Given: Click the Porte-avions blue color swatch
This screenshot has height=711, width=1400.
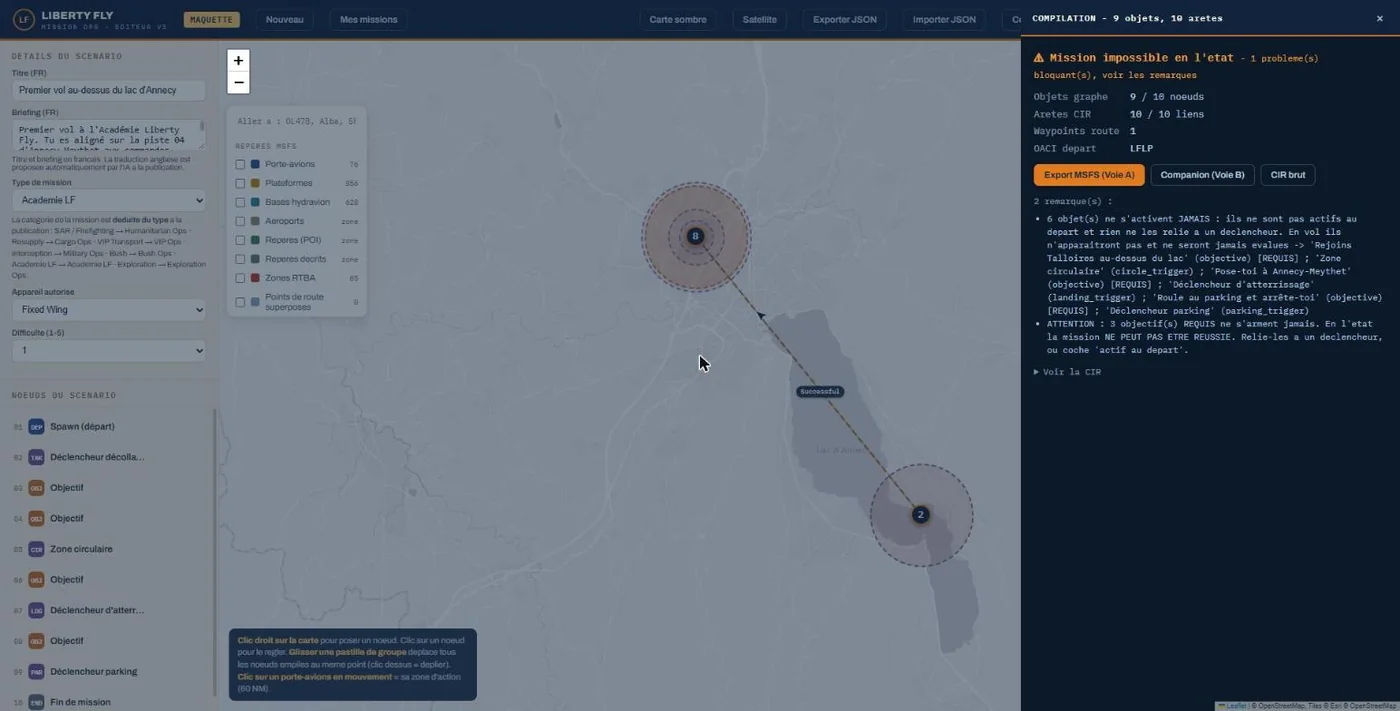Looking at the screenshot, I should (x=255, y=164).
